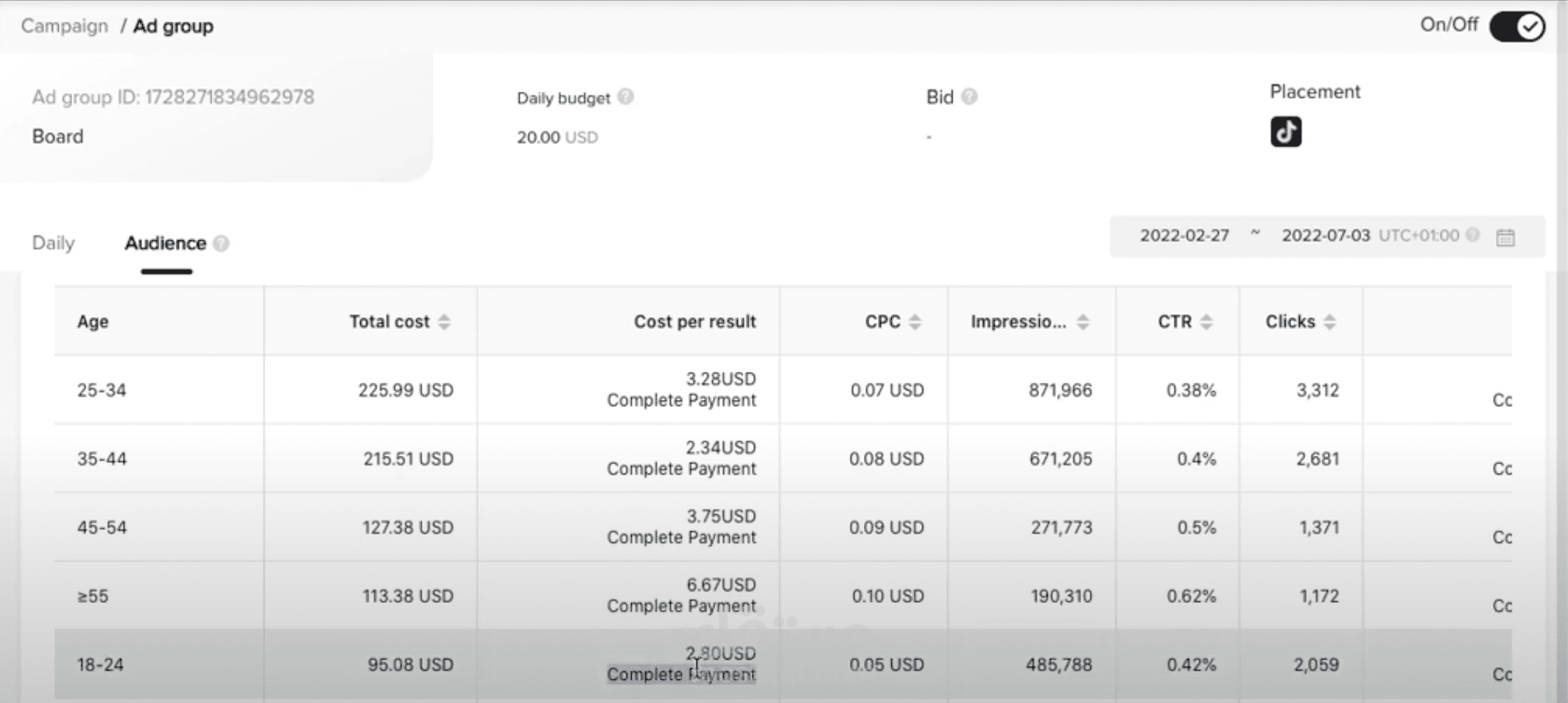Viewport: 1568px width, 703px height.
Task: Switch to the Daily tab
Action: (x=53, y=243)
